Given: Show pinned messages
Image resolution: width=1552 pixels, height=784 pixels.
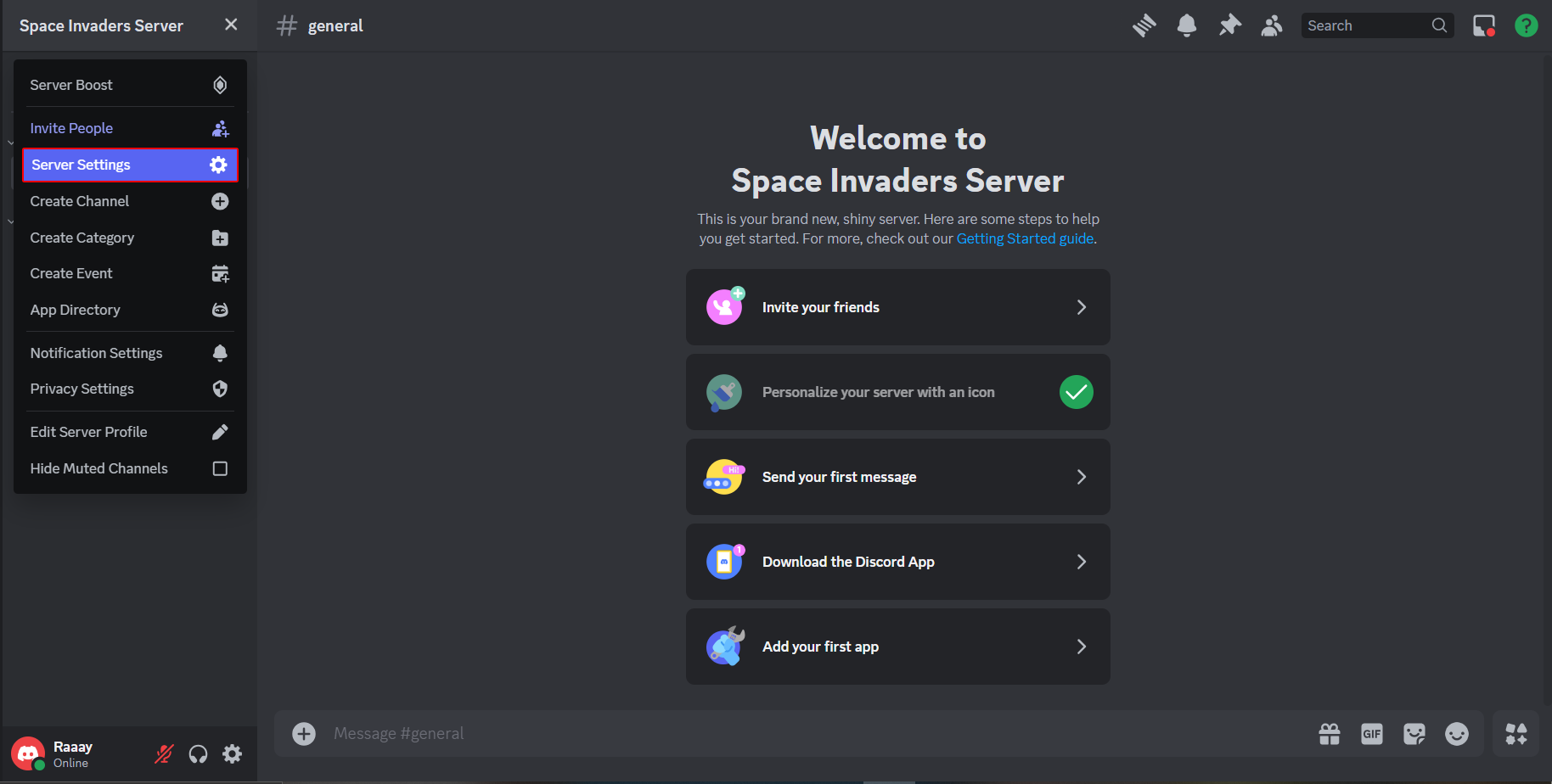Looking at the screenshot, I should 1229,25.
